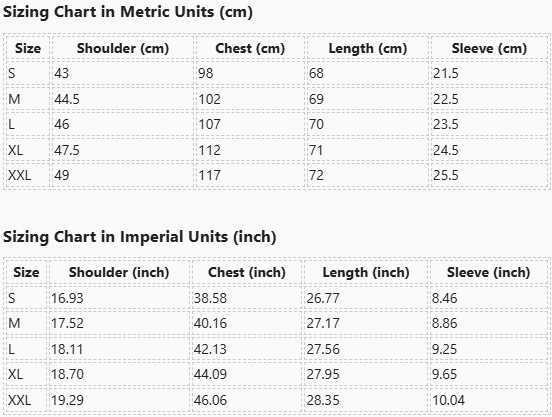Image resolution: width=552 pixels, height=417 pixels.
Task: Click the Sizing Chart in Metric Units heading
Action: point(128,12)
